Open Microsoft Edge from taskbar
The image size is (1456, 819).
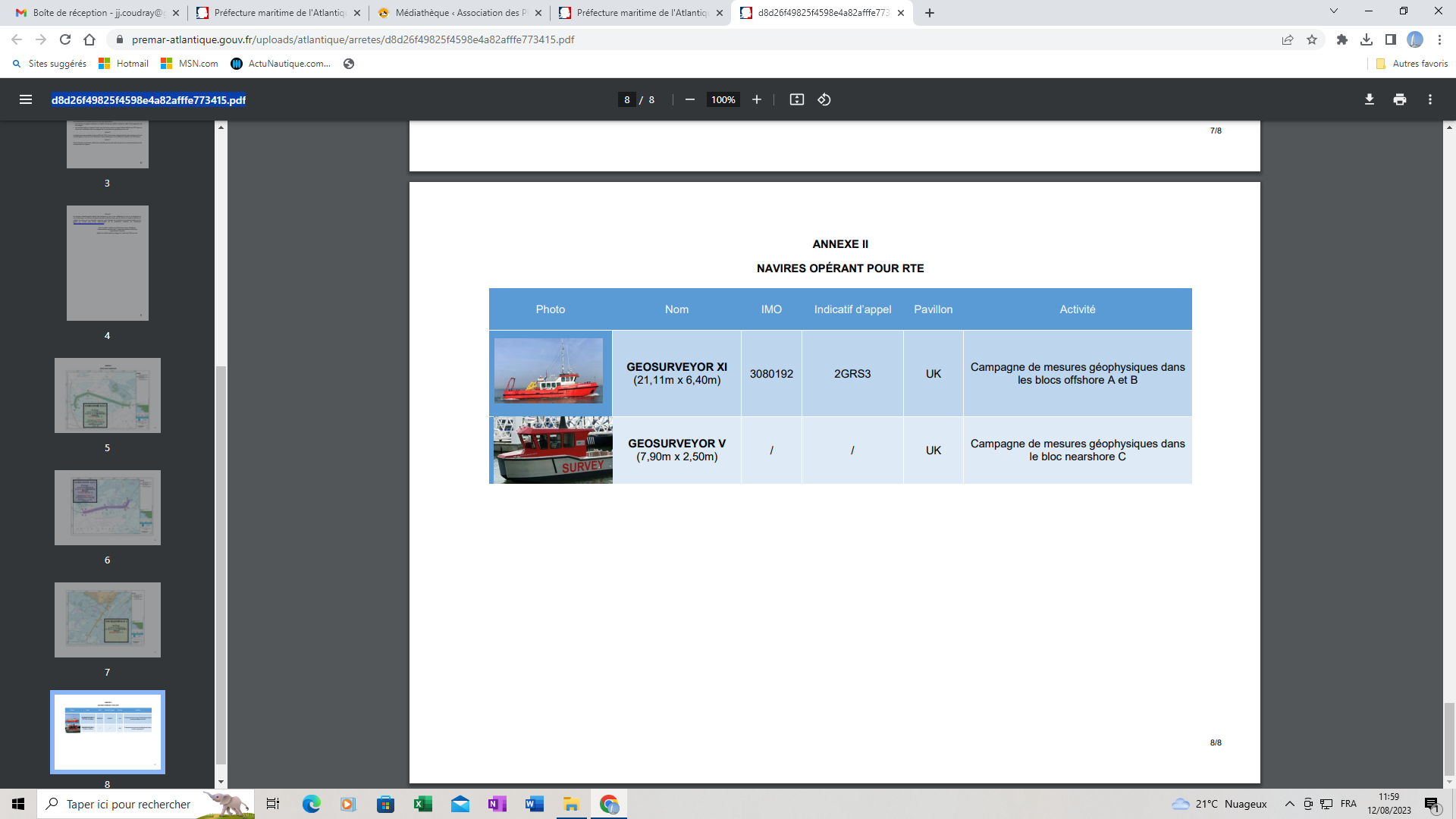[x=311, y=804]
